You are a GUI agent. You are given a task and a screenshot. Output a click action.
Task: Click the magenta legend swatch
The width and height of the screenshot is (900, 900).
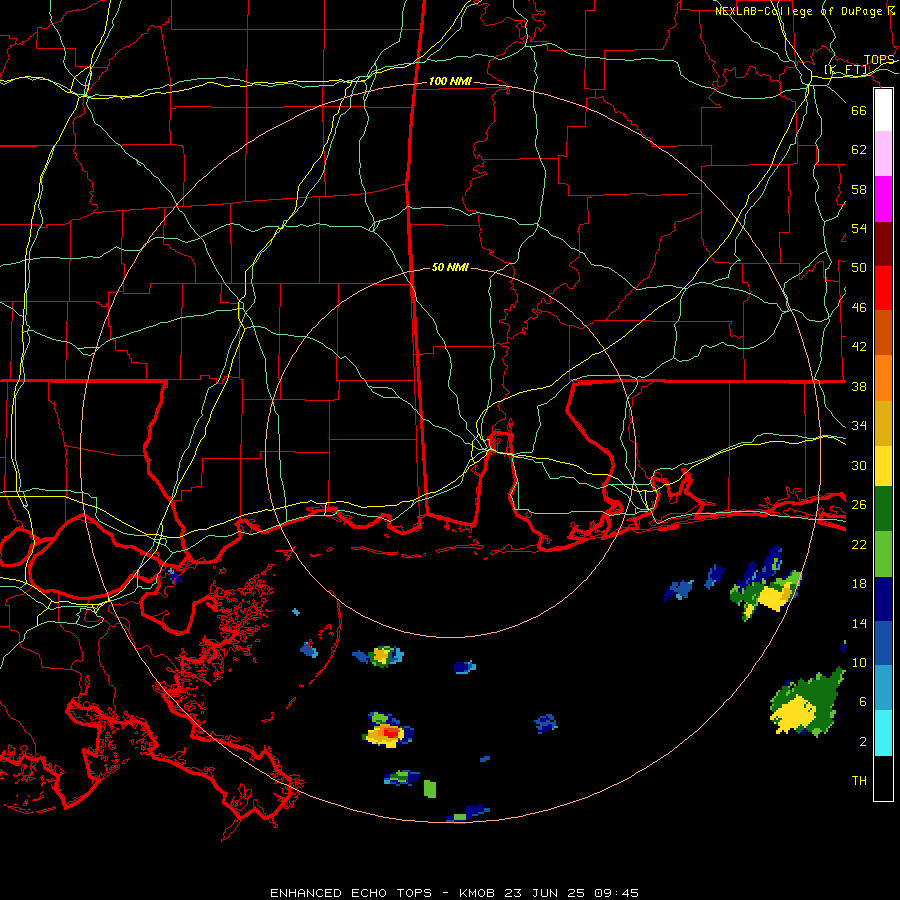pyautogui.click(x=883, y=199)
